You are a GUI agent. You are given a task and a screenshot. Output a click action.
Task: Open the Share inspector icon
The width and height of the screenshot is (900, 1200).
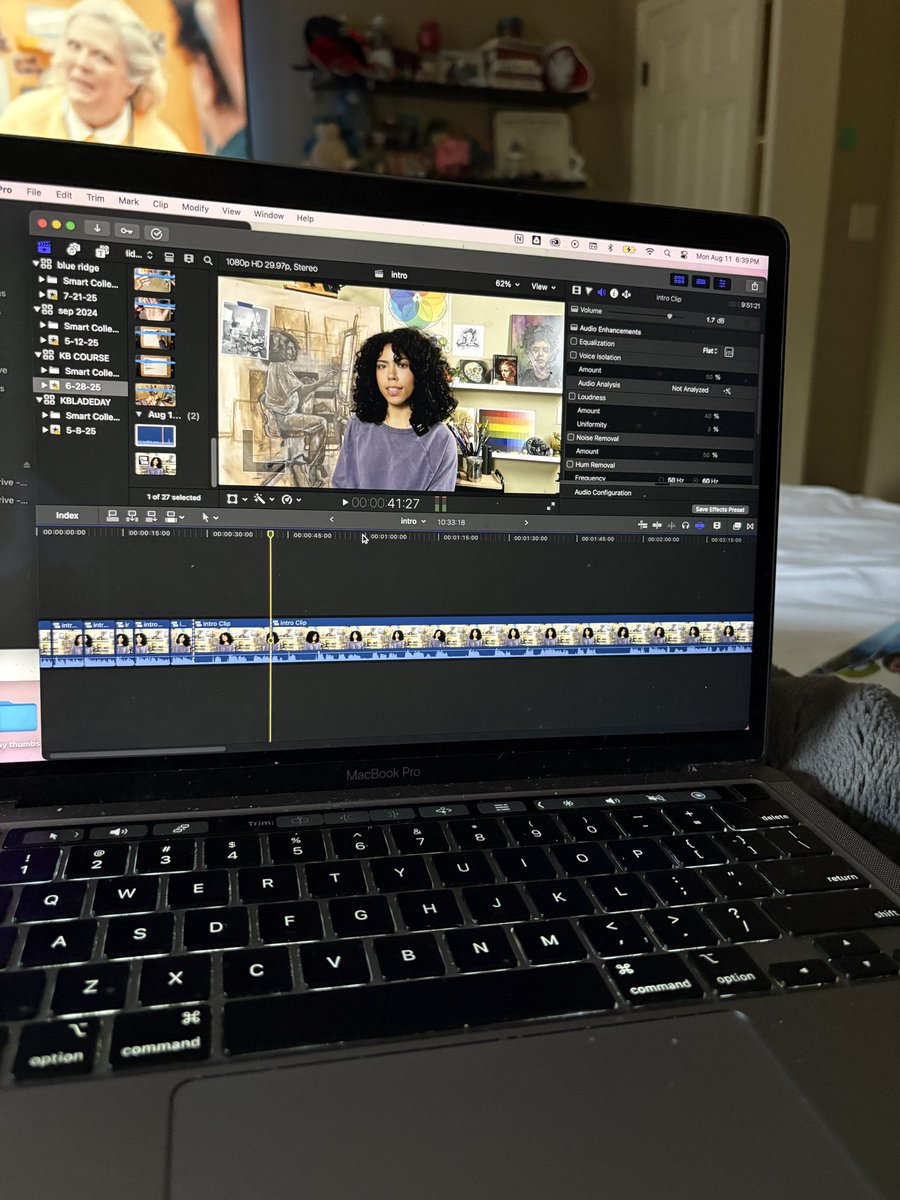[626, 294]
